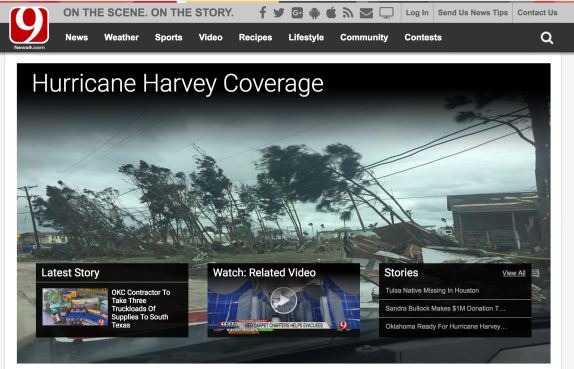Open the Facebook icon in header
Image resolution: width=574 pixels, height=369 pixels.
coord(262,13)
